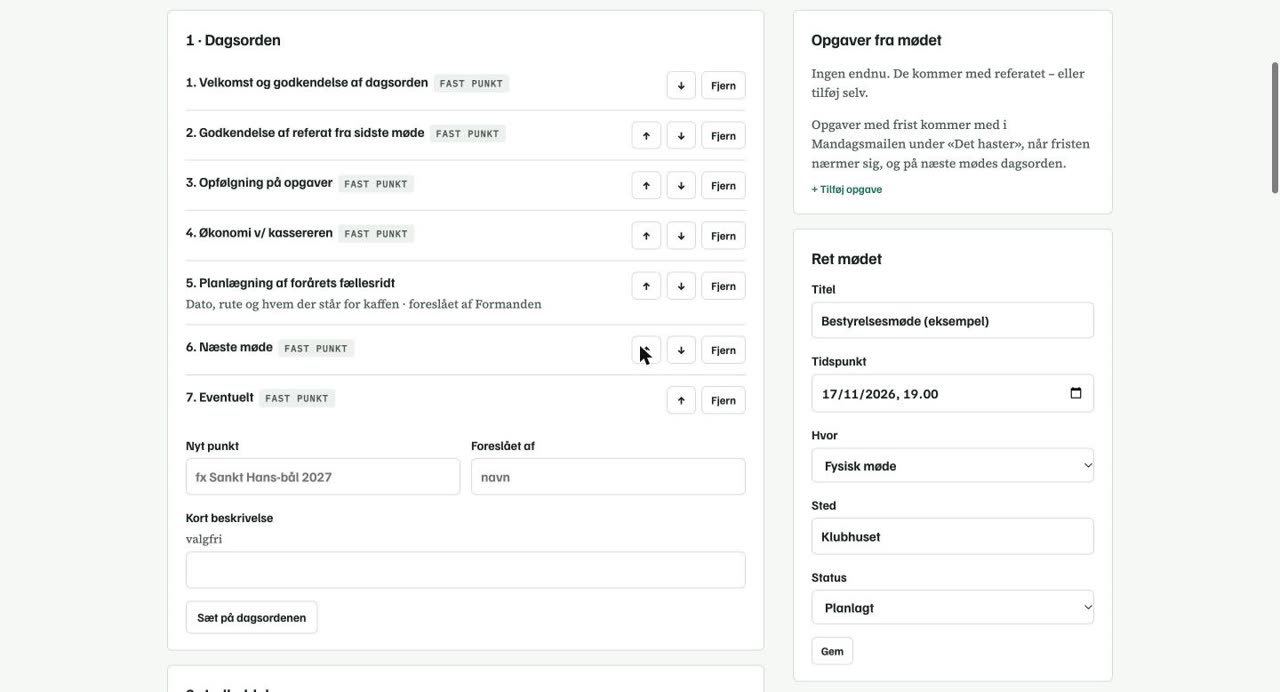Image resolution: width=1280 pixels, height=692 pixels.
Task: Move "Opfølgning på opgaver" down
Action: click(681, 185)
